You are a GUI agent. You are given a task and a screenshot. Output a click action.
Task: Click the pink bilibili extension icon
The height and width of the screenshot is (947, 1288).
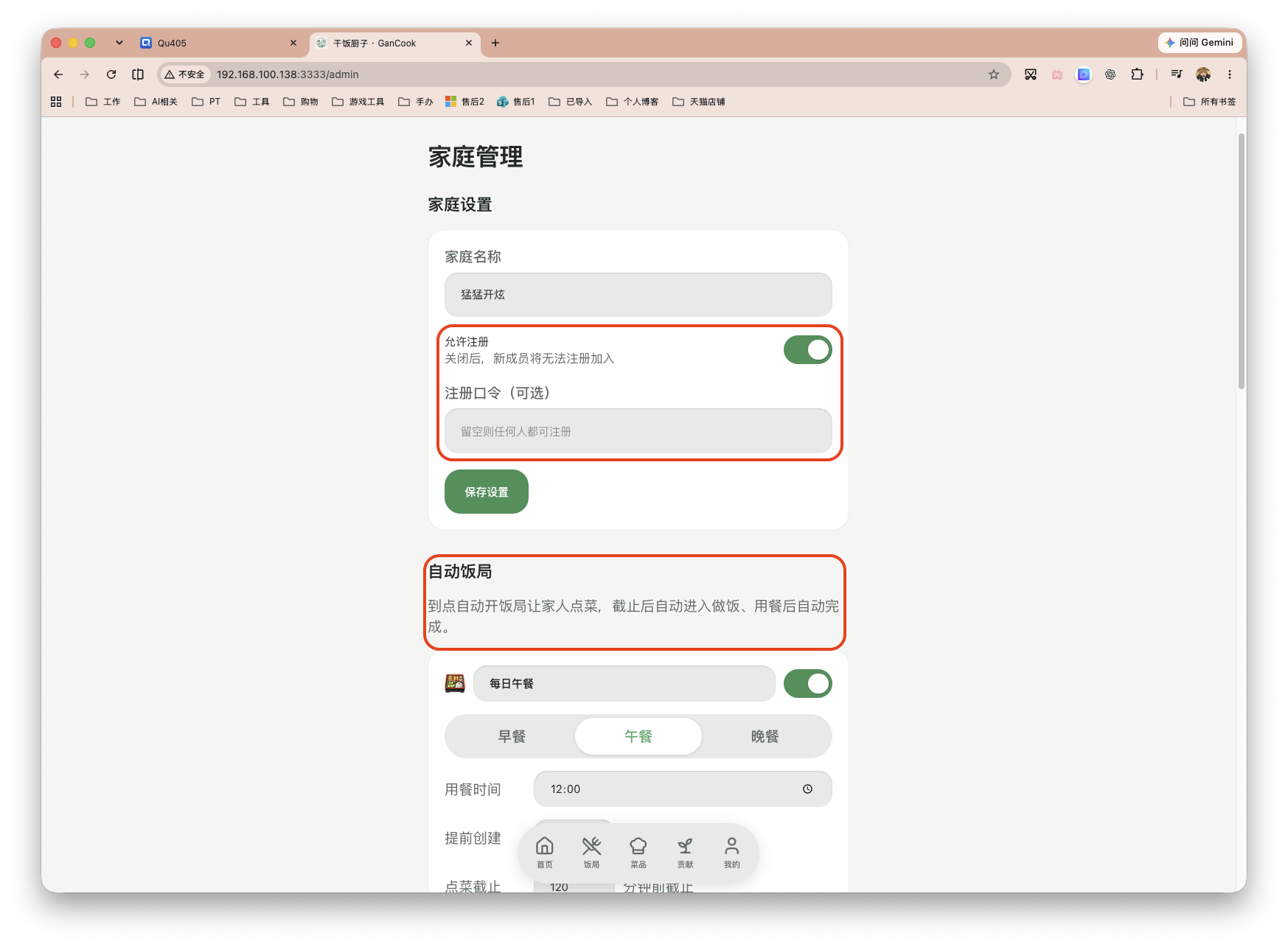click(x=1057, y=74)
